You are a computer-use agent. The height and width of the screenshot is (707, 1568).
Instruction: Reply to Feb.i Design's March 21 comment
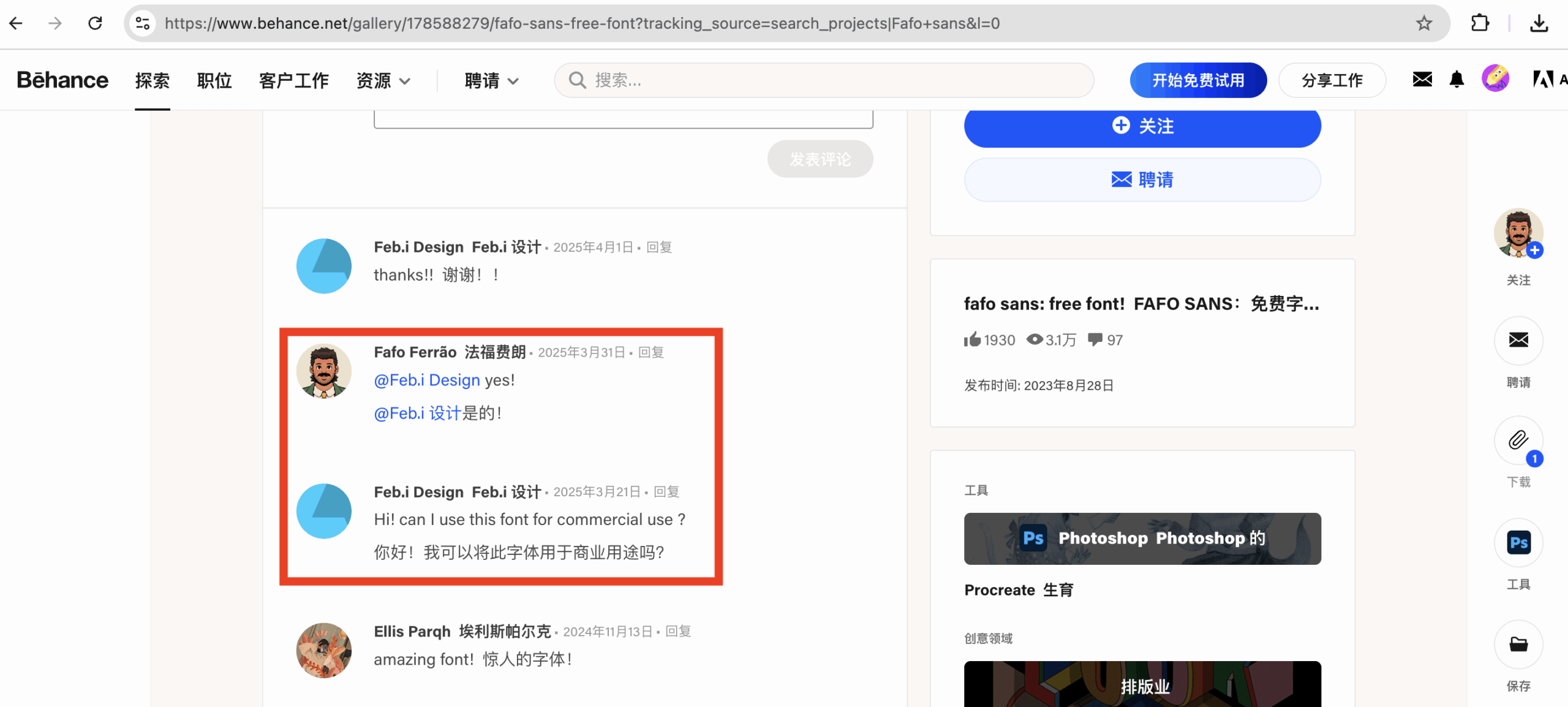[x=666, y=492]
